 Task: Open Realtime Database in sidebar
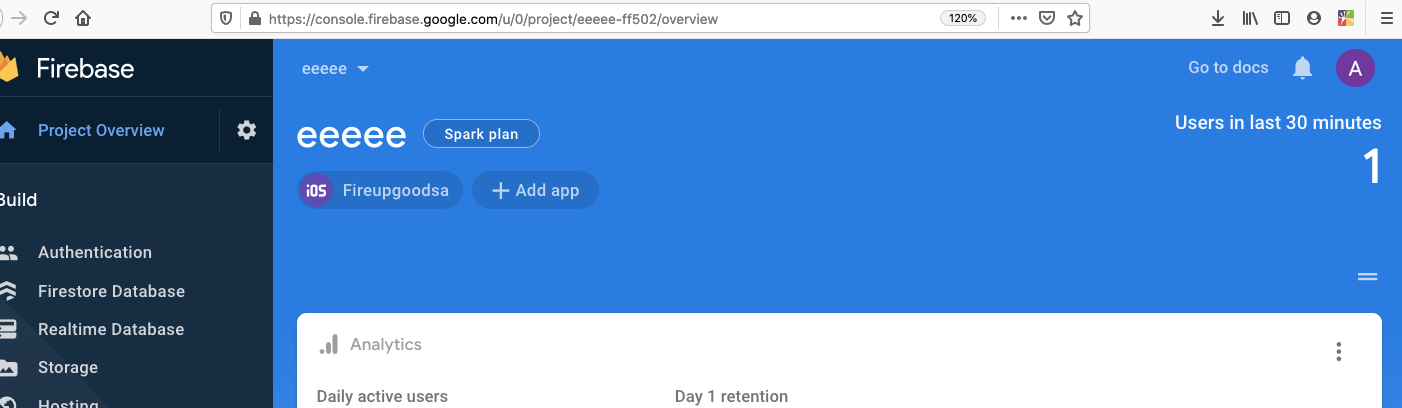pyautogui.click(x=111, y=329)
